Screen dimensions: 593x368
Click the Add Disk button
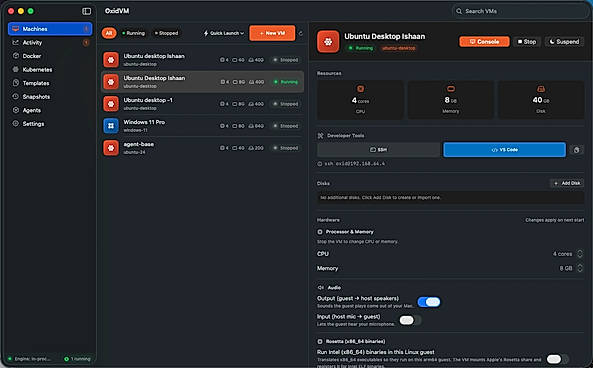[567, 183]
